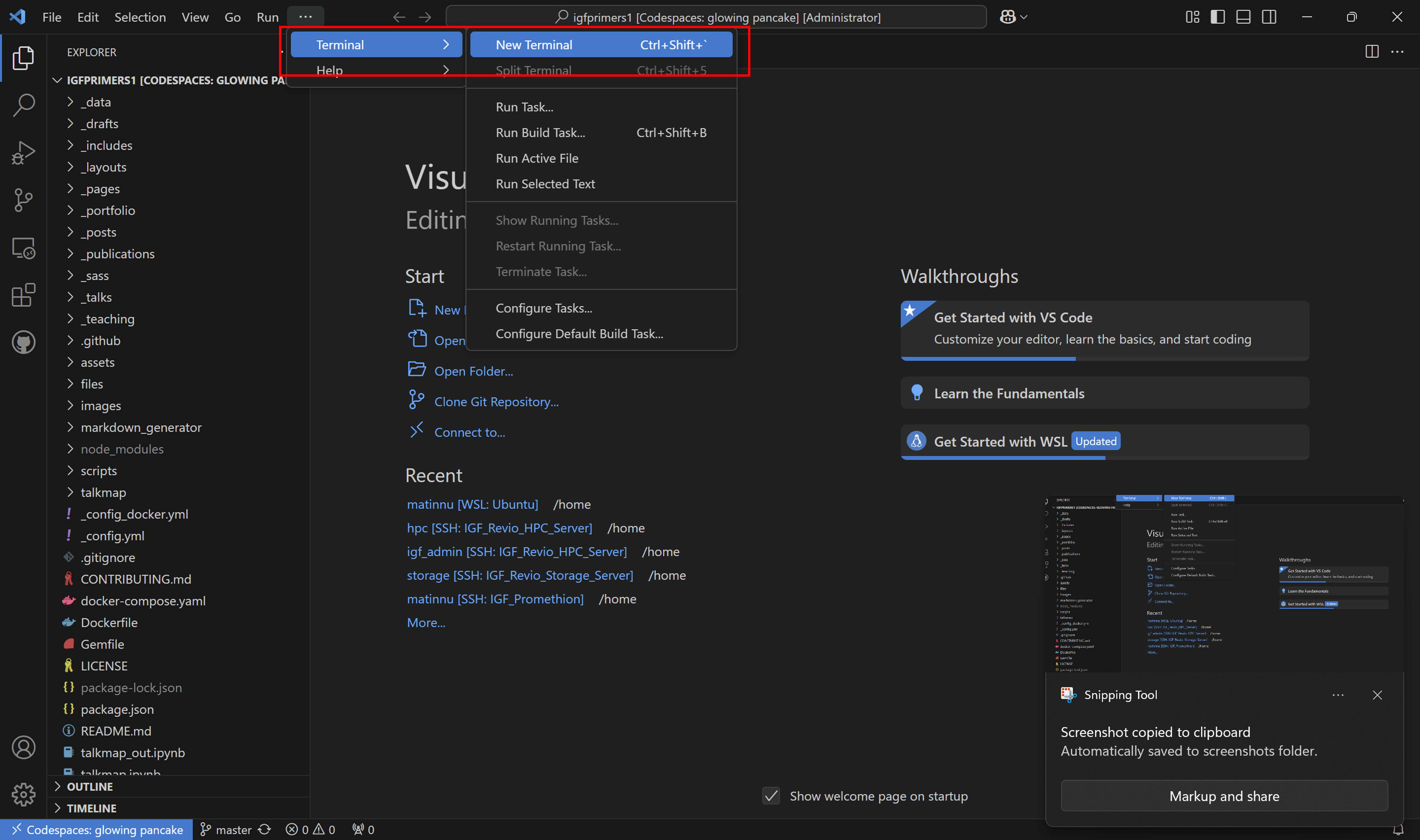This screenshot has width=1420, height=840.
Task: Open Remote Explorer view
Action: 23,248
